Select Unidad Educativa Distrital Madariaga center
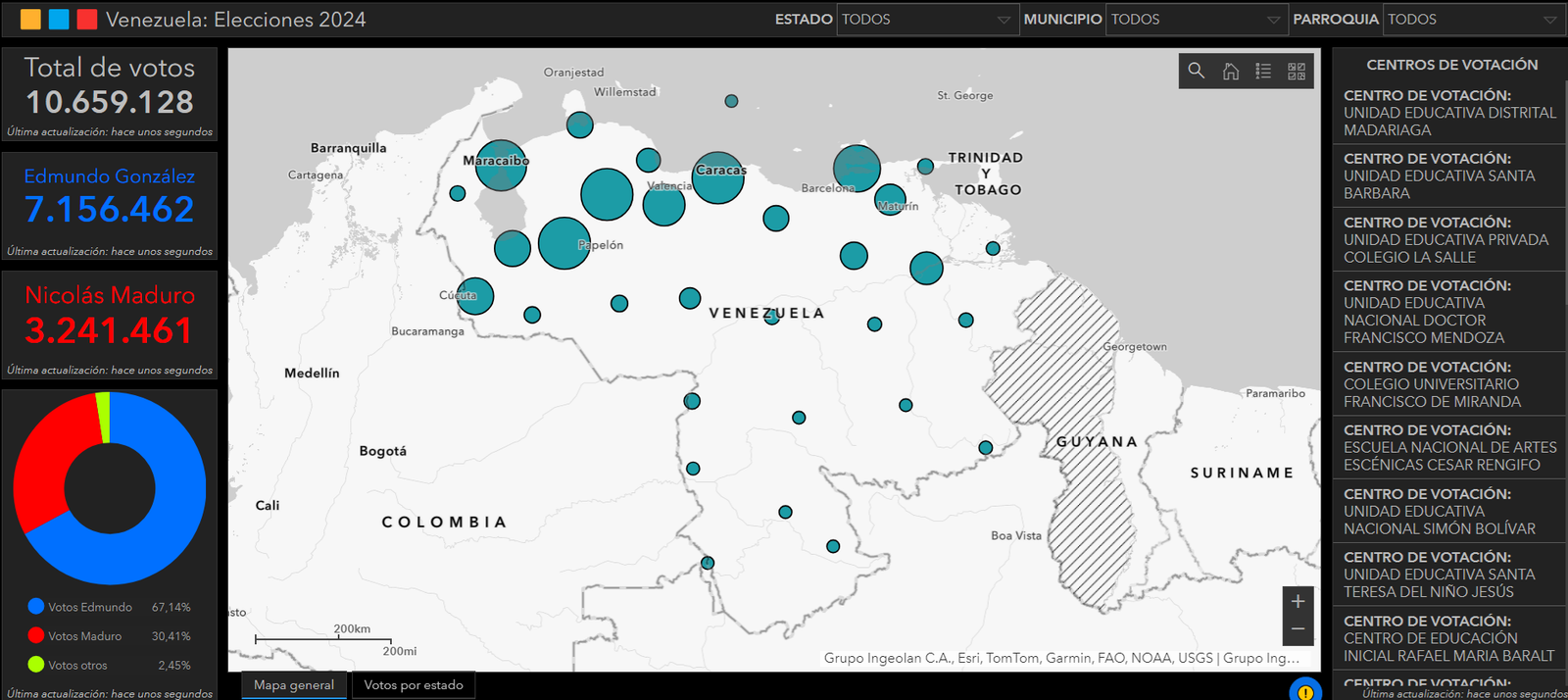The width and height of the screenshot is (1568, 700). coord(1449,113)
